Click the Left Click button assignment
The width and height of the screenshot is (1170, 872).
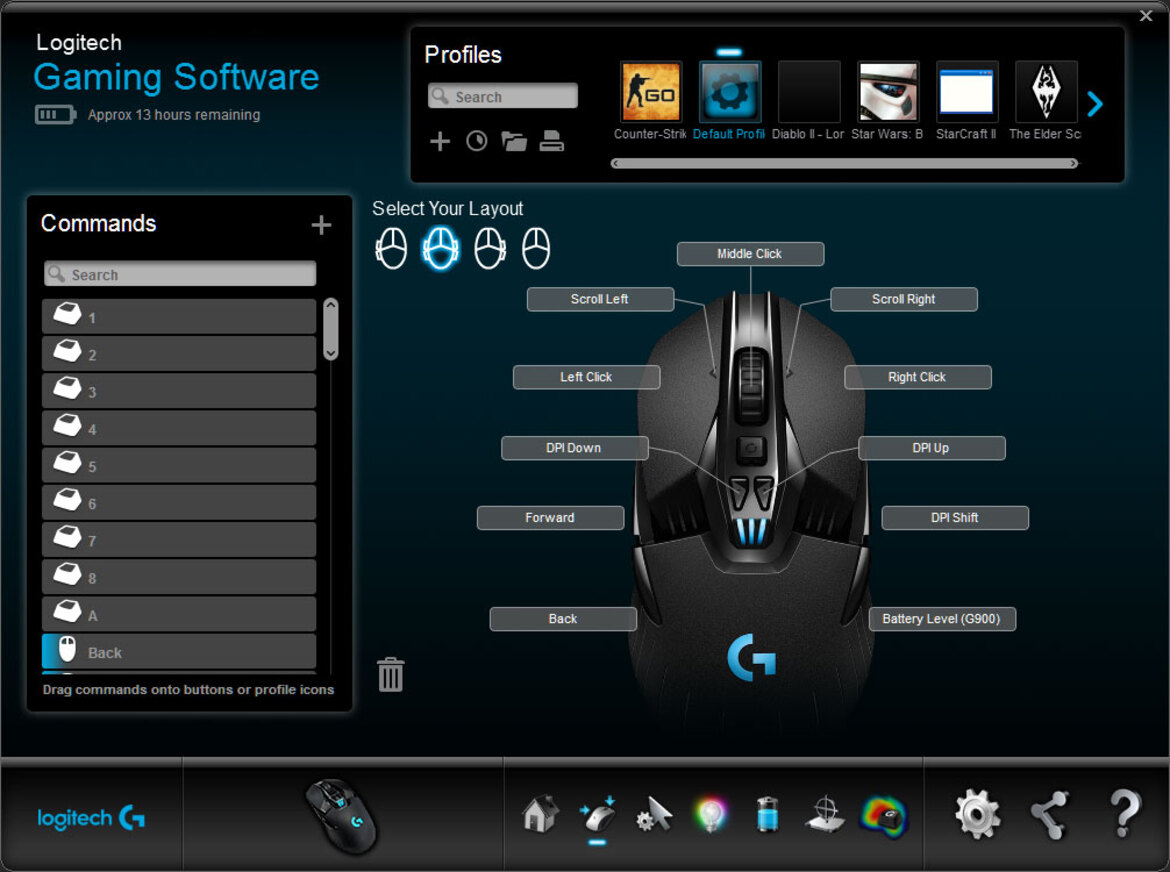pyautogui.click(x=586, y=377)
